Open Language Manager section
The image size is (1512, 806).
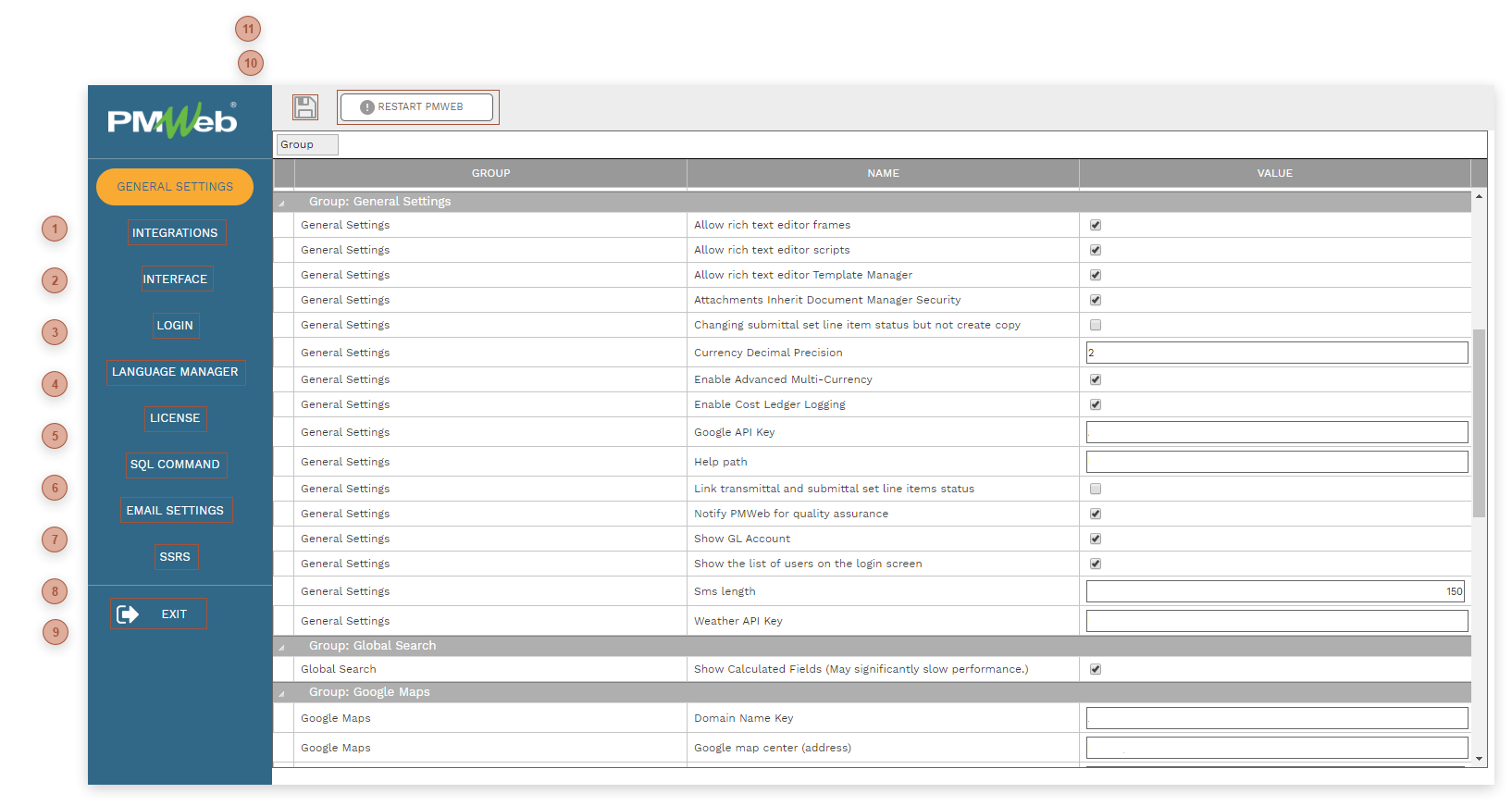175,372
